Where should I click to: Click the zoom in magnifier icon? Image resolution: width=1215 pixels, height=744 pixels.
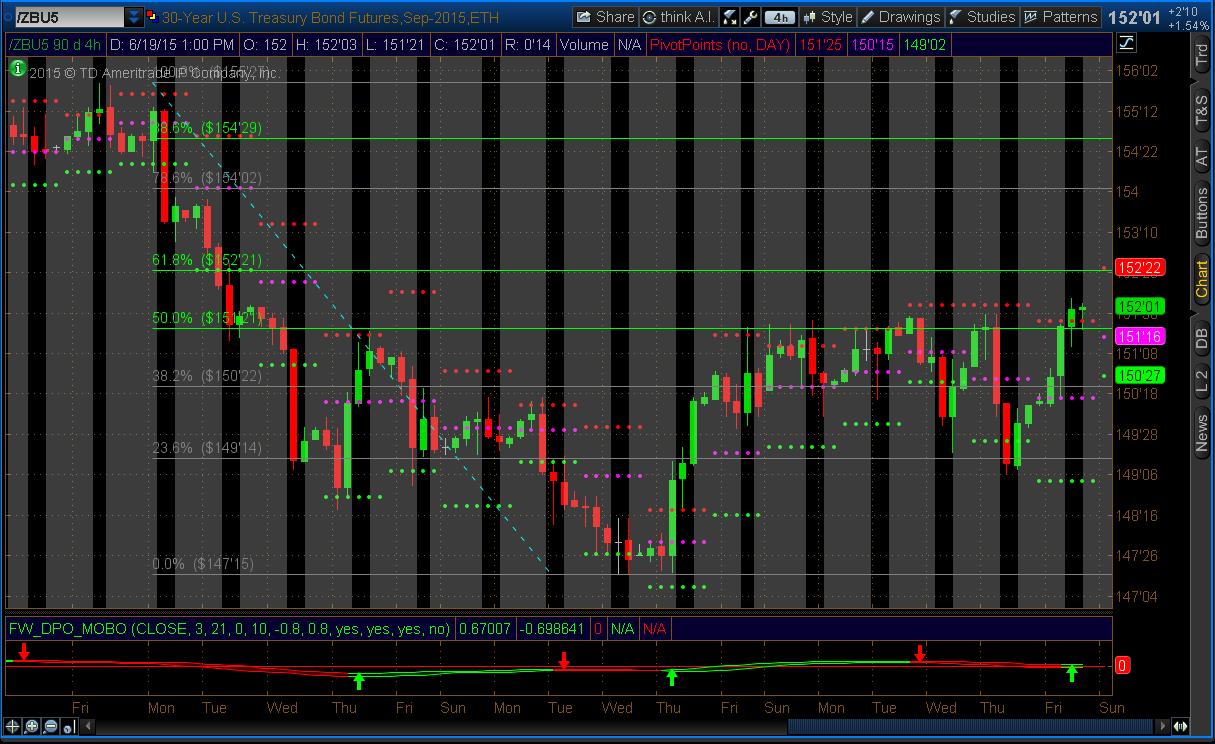32,727
